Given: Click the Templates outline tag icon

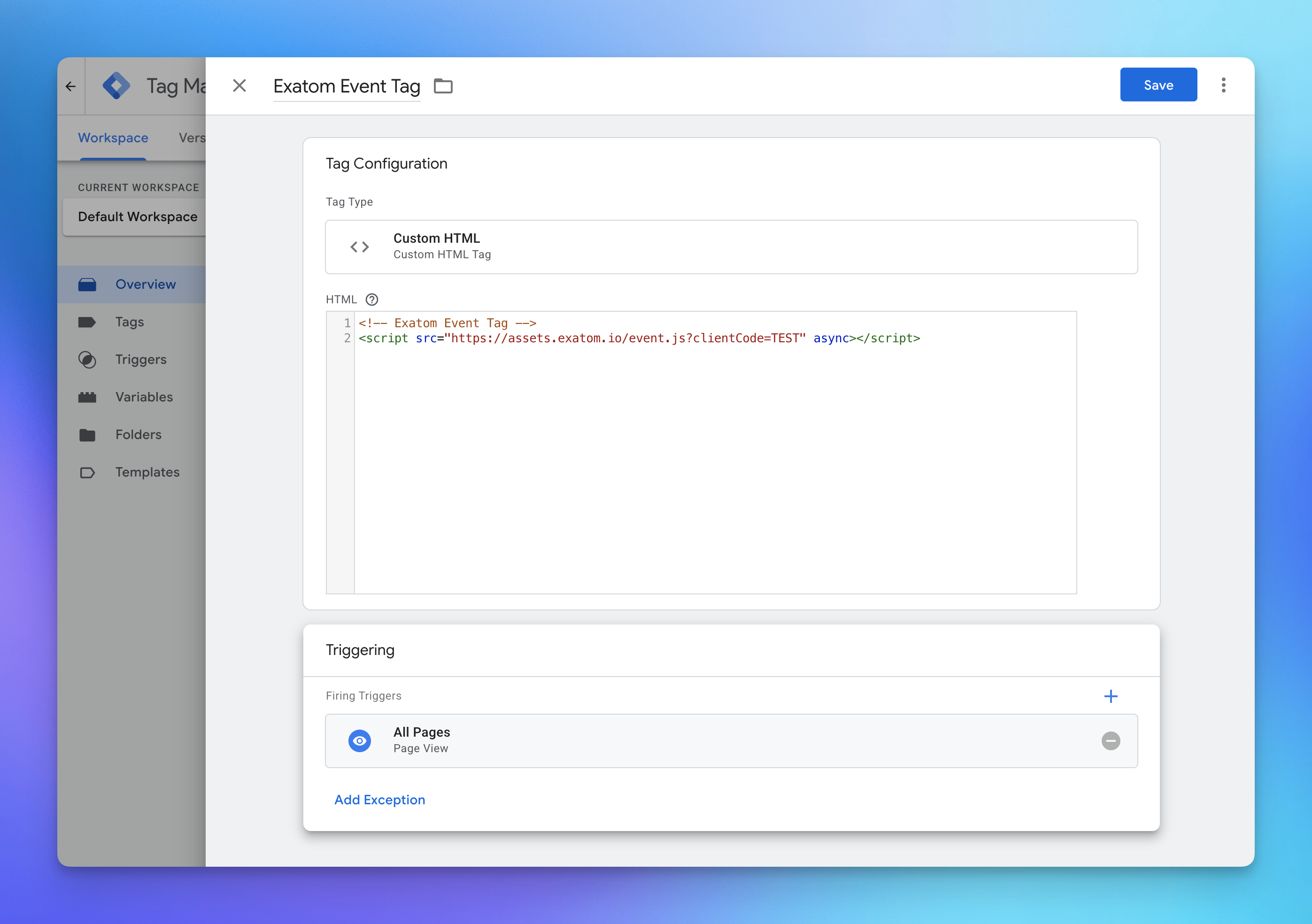Looking at the screenshot, I should click(87, 473).
